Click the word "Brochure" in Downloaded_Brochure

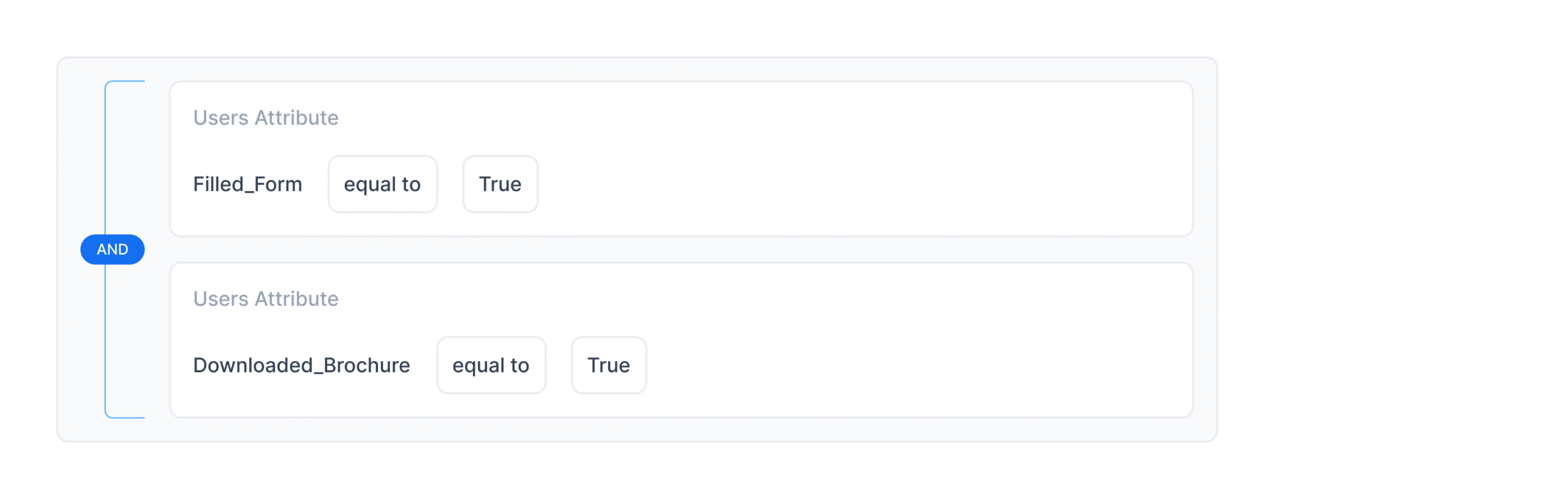tap(366, 365)
